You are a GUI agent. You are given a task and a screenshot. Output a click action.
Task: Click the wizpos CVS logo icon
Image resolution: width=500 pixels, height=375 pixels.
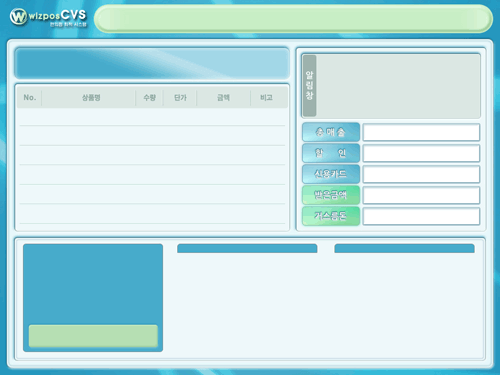[x=18, y=16]
